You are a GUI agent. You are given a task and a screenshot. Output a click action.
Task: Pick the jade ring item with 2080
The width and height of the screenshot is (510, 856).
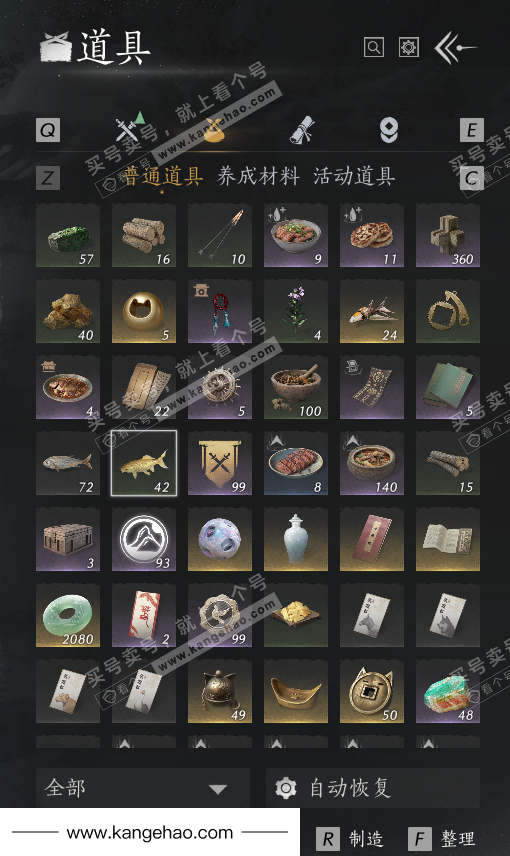[x=68, y=615]
